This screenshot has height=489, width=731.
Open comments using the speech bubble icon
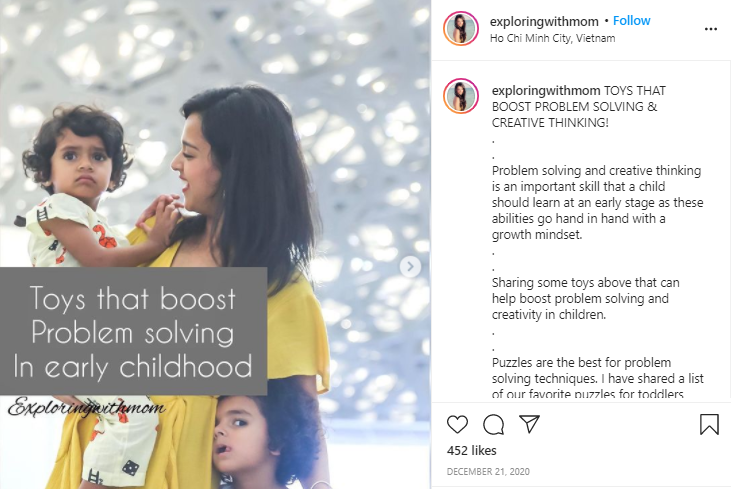[493, 424]
